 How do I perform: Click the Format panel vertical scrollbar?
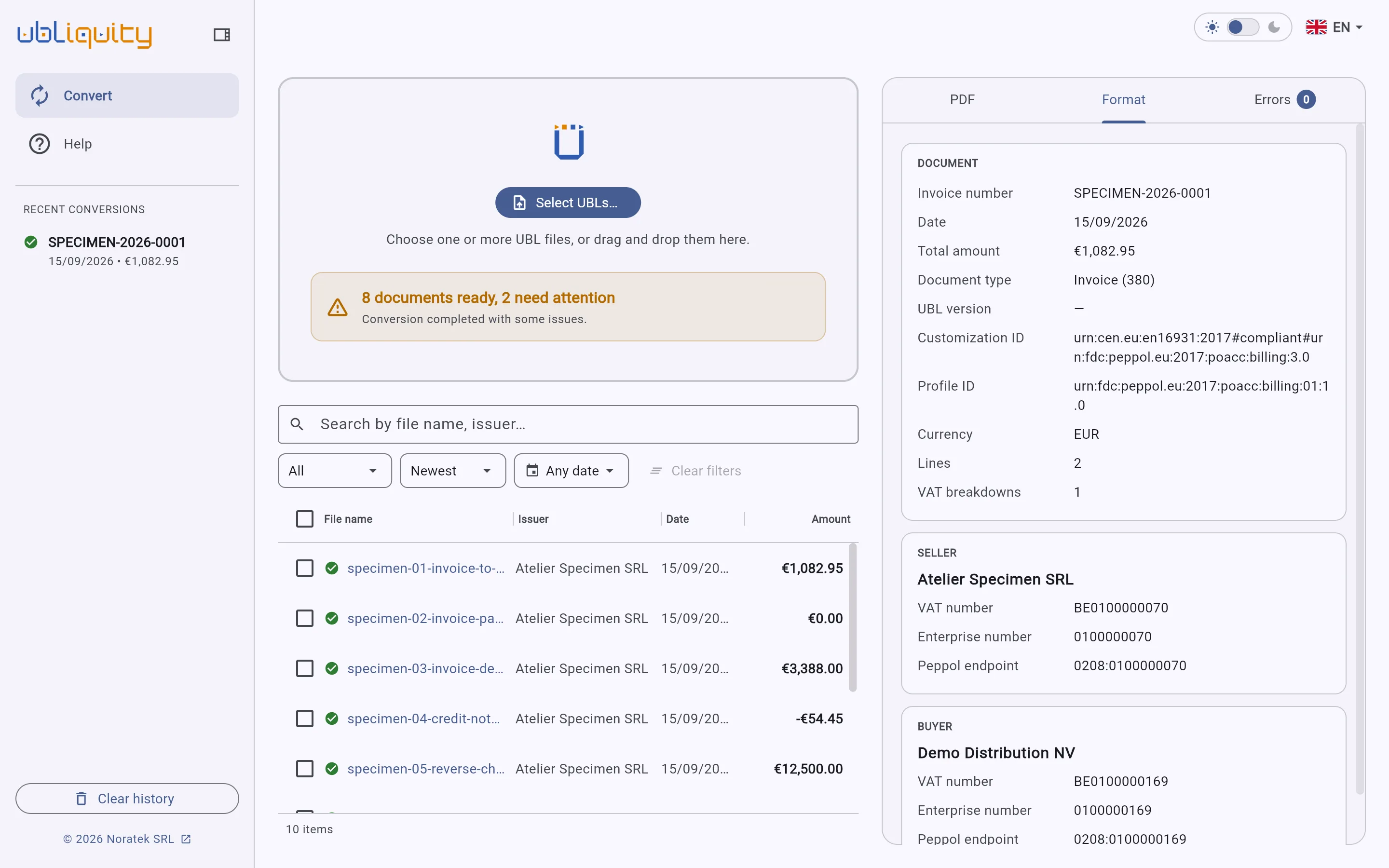point(1359,459)
